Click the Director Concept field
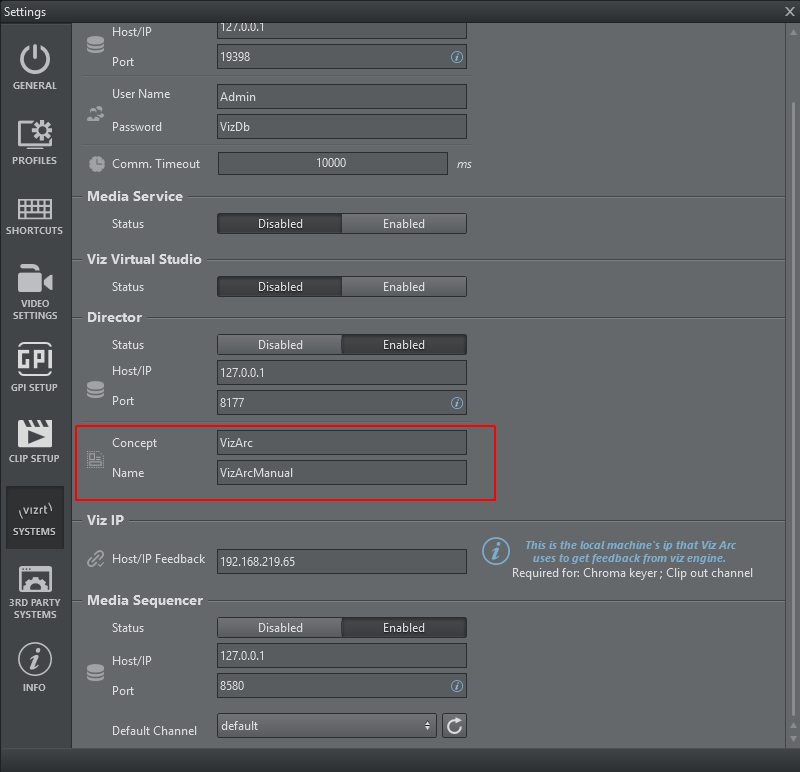800x772 pixels. (342, 443)
